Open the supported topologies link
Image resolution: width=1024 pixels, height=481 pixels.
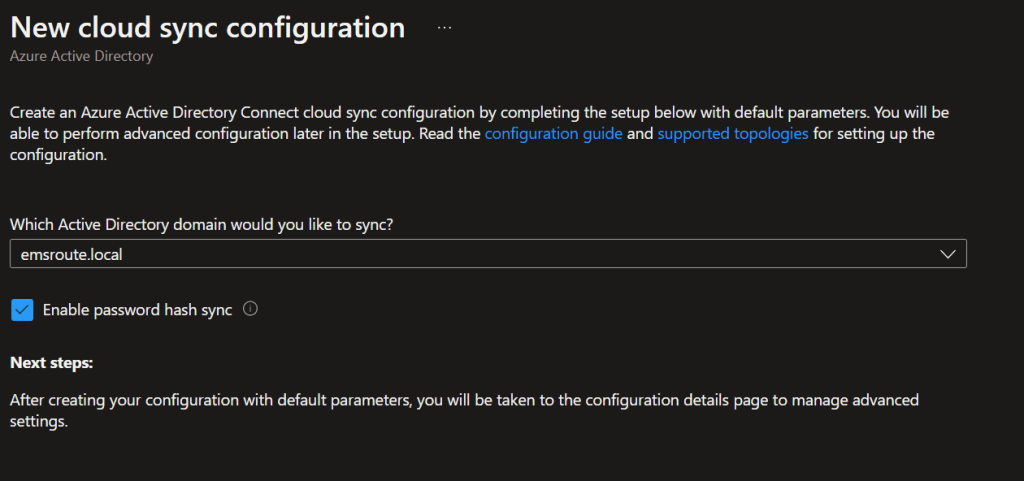pyautogui.click(x=733, y=133)
